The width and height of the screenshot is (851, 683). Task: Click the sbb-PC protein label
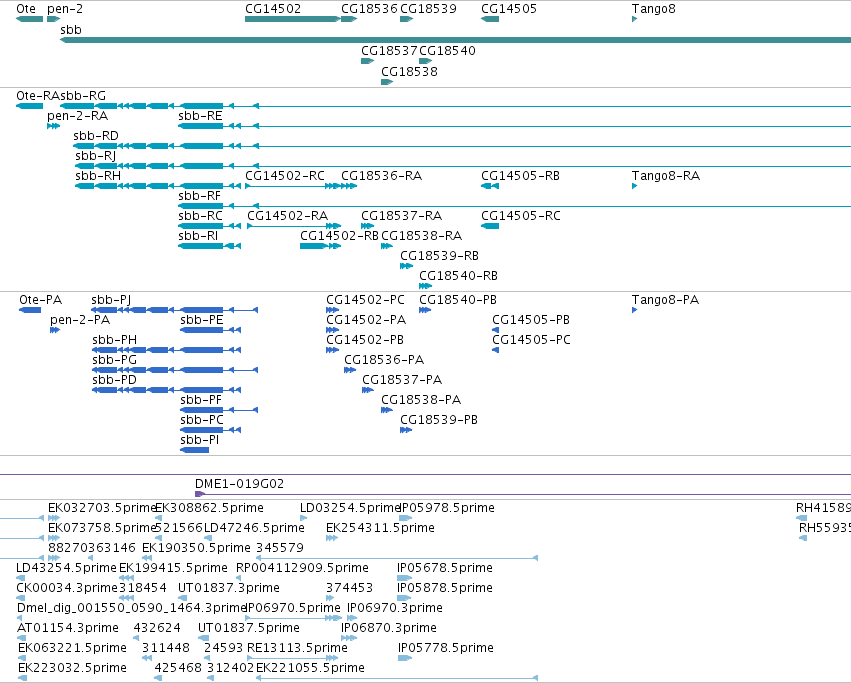[x=202, y=421]
